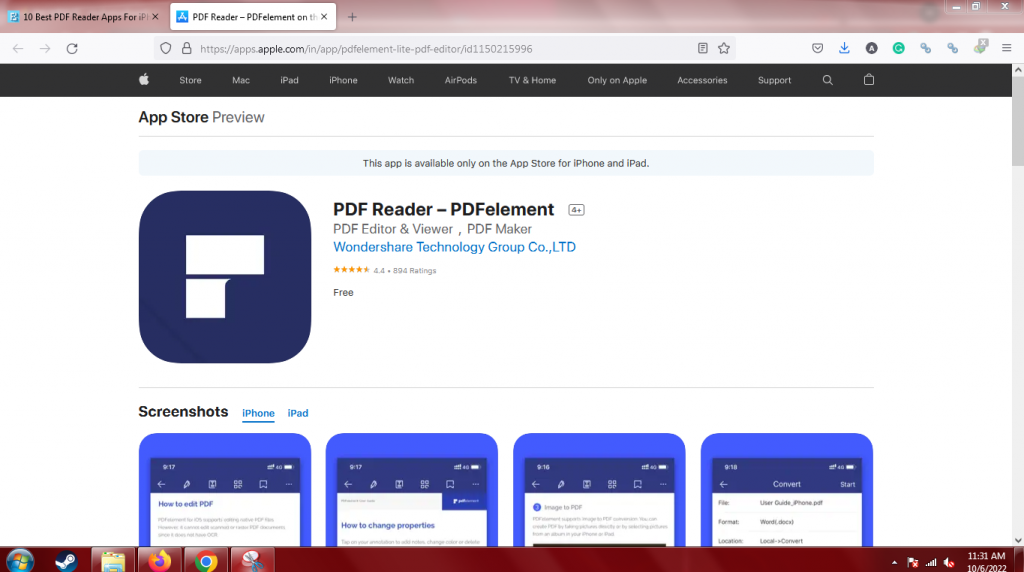Click the shield tracking protection icon
This screenshot has width=1024, height=572.
coord(166,48)
